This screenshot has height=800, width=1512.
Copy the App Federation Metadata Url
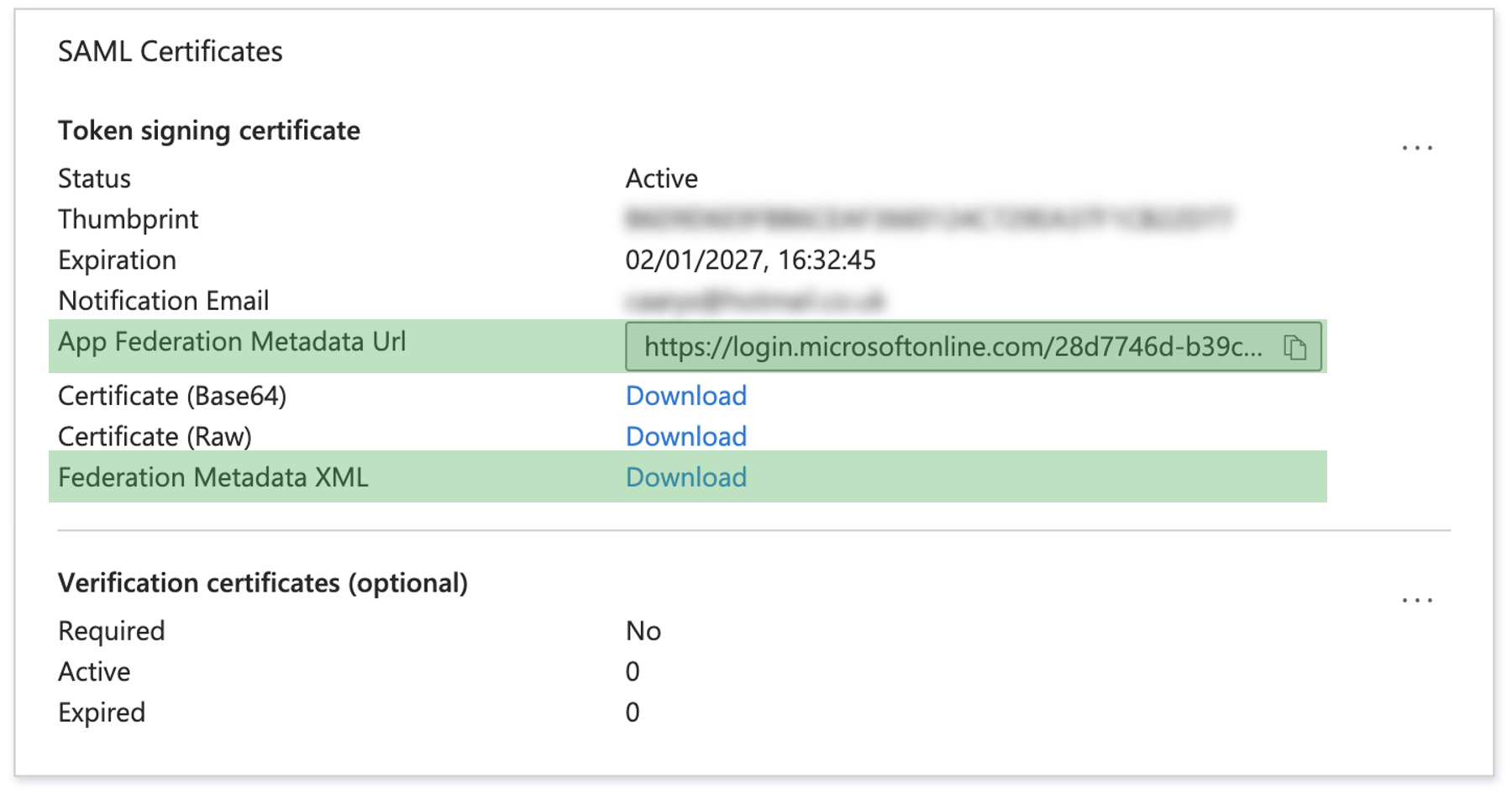[x=1294, y=347]
